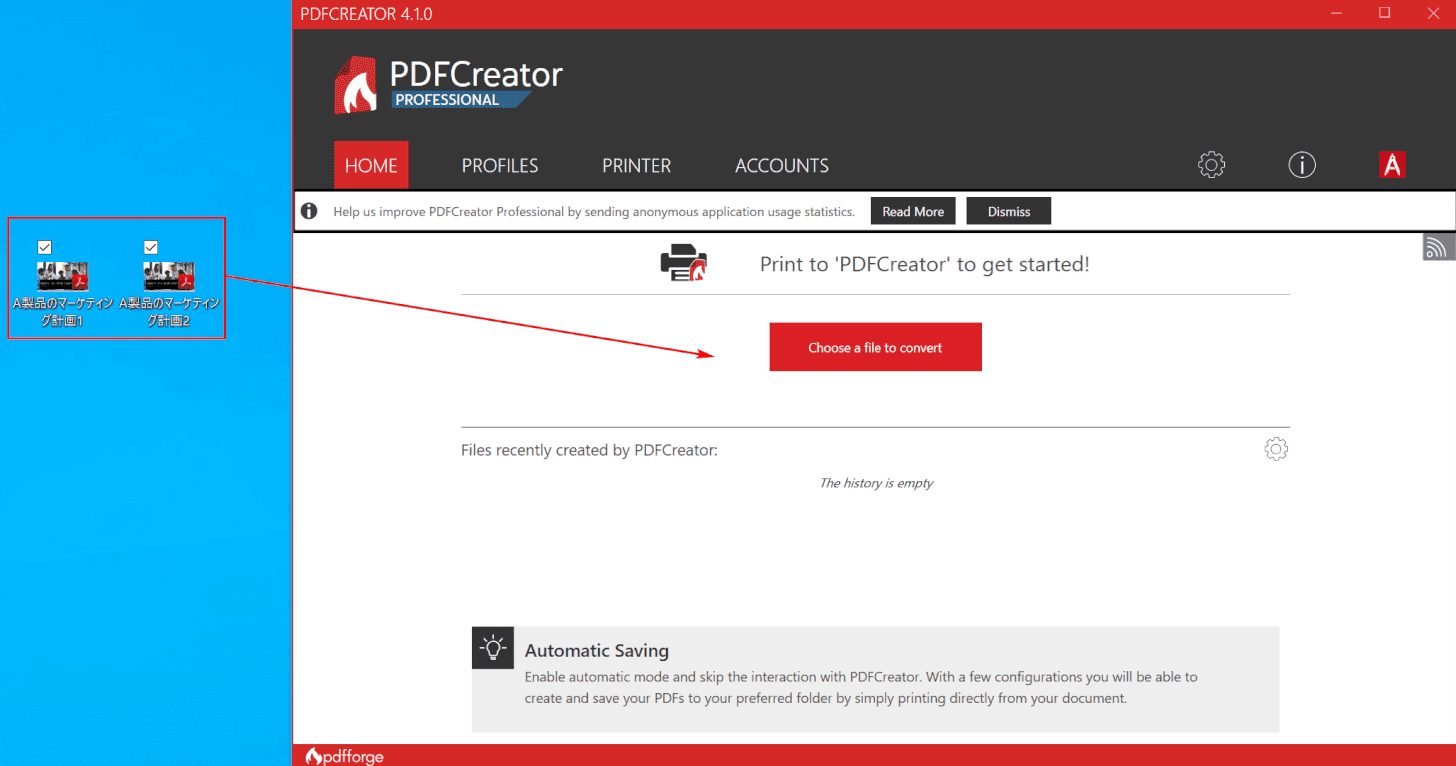1456x766 pixels.
Task: Click the file name label A製品のマーケティング計画1
Action: 62,312
